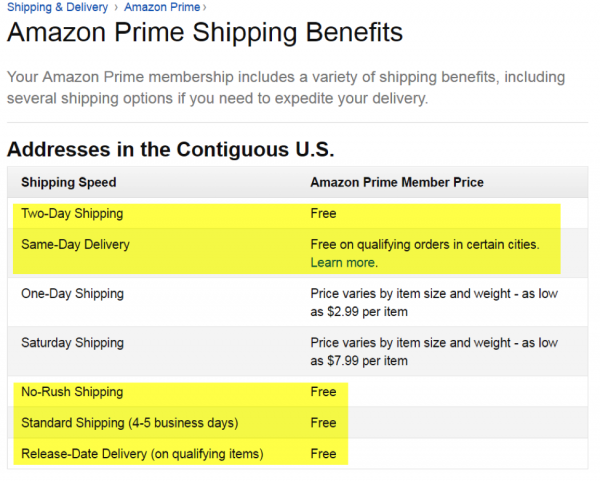Click the Shipping Speed column header

click(x=68, y=182)
